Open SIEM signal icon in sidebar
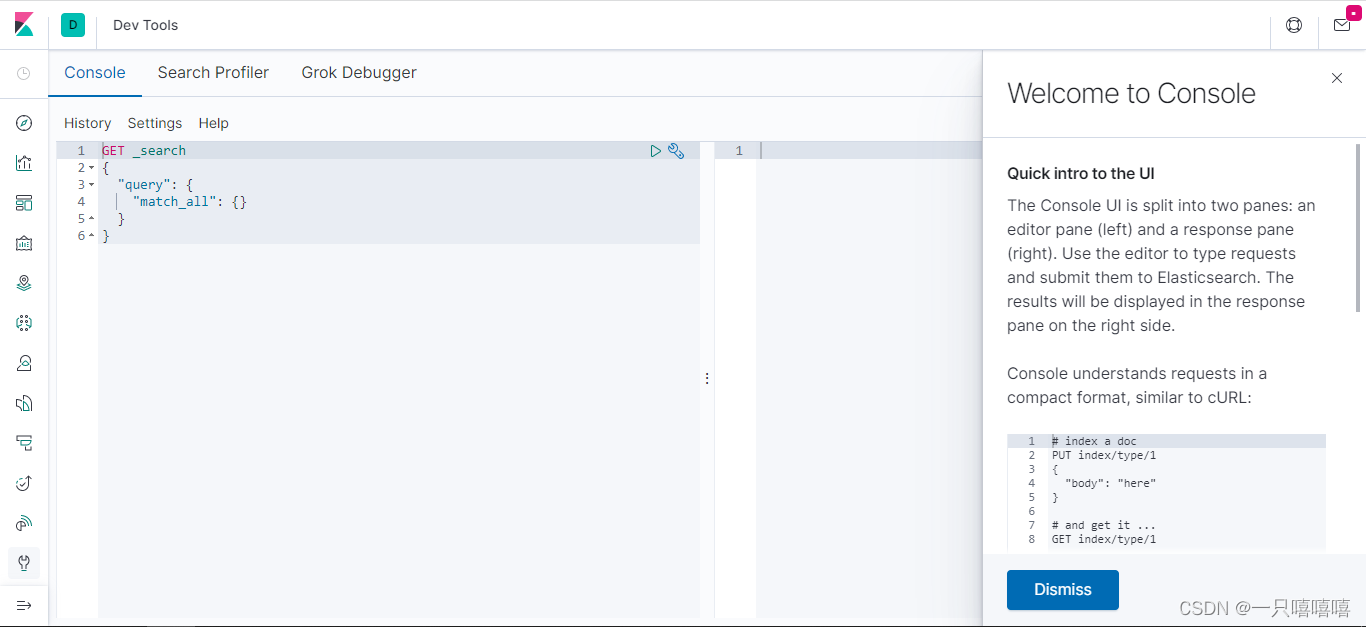The image size is (1366, 627). [24, 523]
